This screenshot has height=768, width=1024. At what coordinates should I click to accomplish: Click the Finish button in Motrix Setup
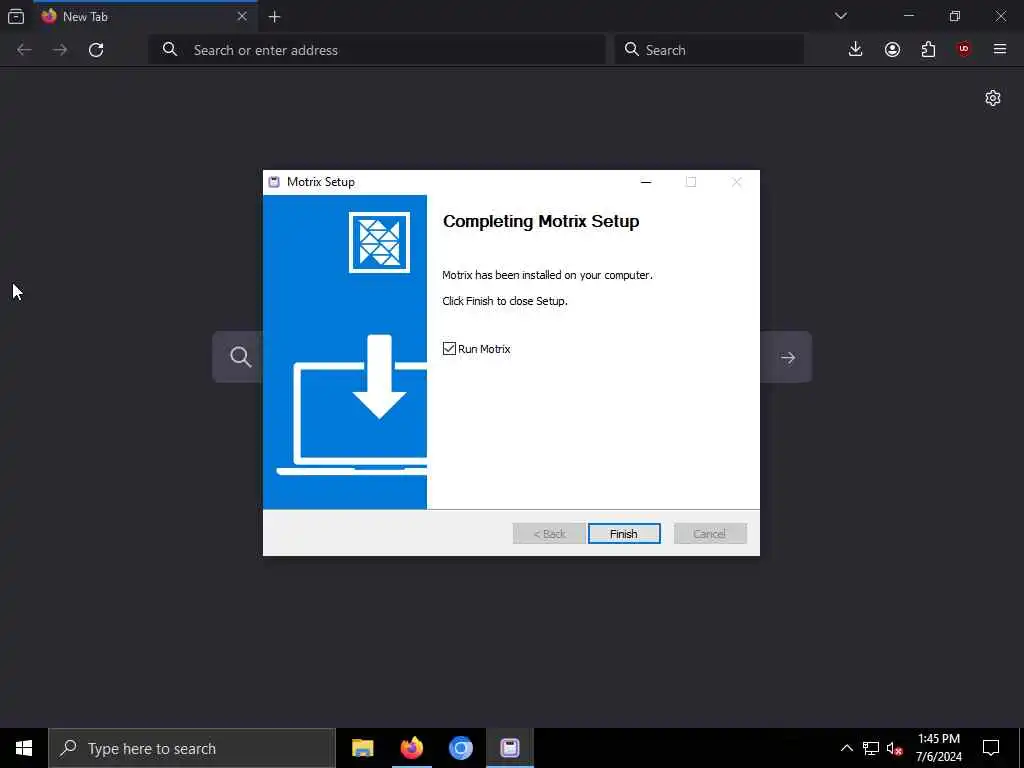624,534
